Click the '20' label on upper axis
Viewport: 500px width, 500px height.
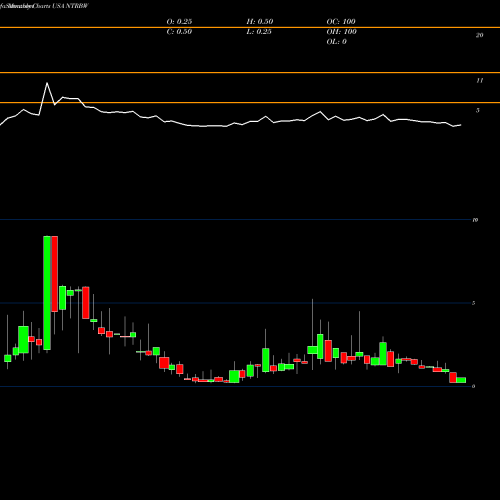coord(479,35)
